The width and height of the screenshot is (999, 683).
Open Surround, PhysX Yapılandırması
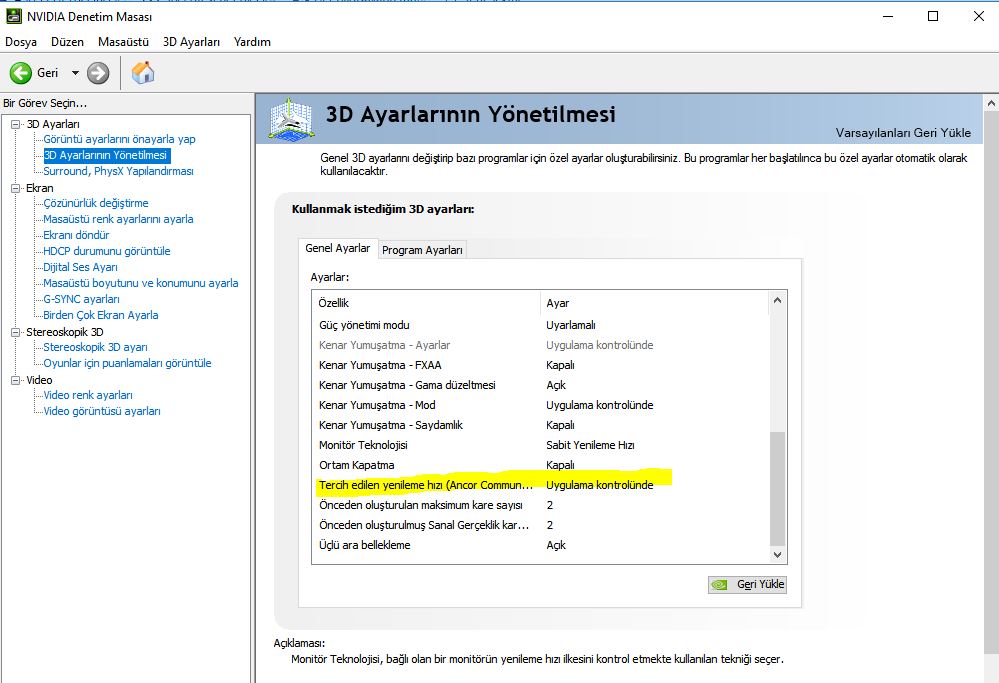click(x=119, y=171)
